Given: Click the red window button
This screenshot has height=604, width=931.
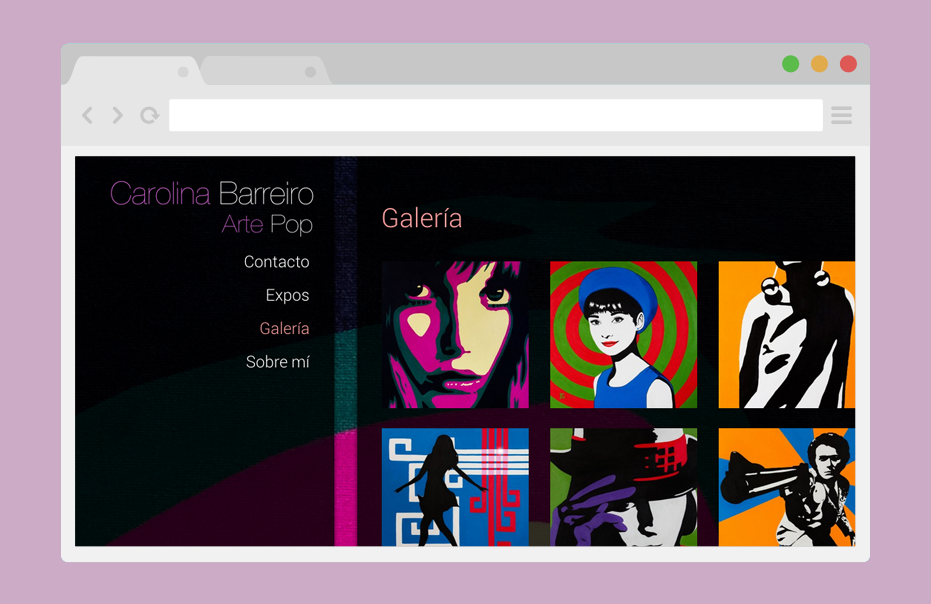Looking at the screenshot, I should (848, 64).
